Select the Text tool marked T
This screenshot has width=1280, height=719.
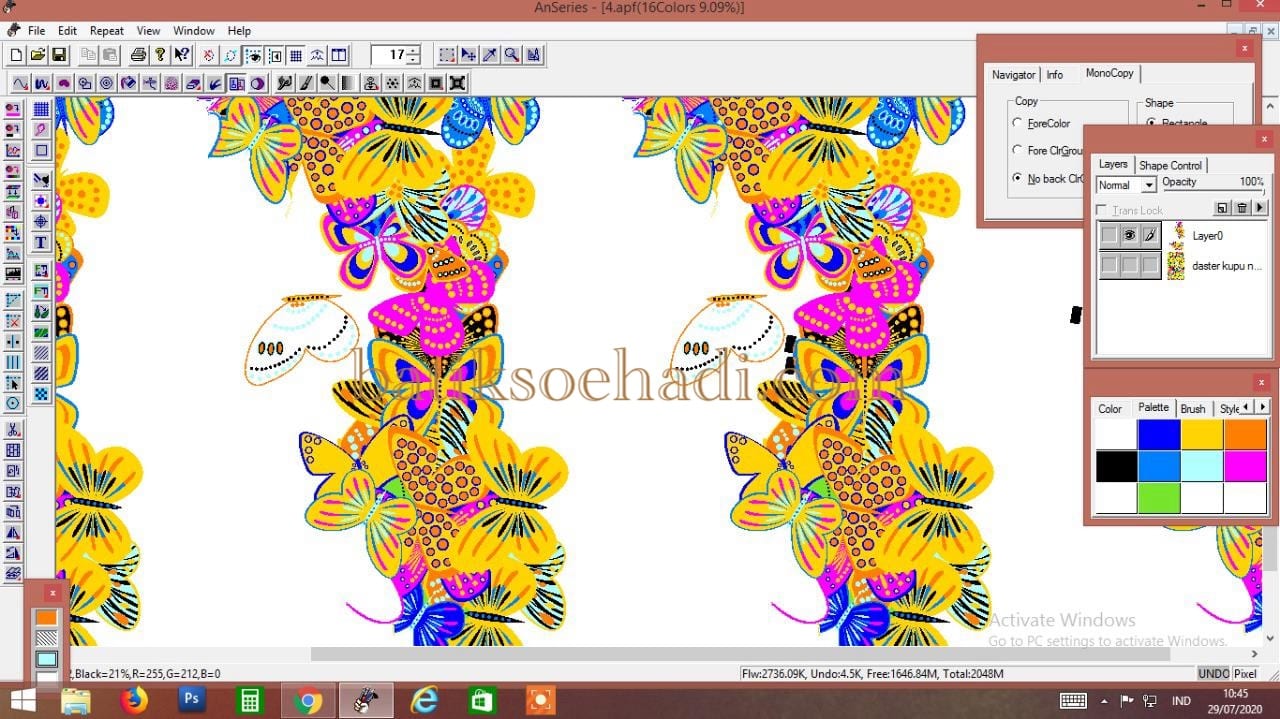pos(41,242)
